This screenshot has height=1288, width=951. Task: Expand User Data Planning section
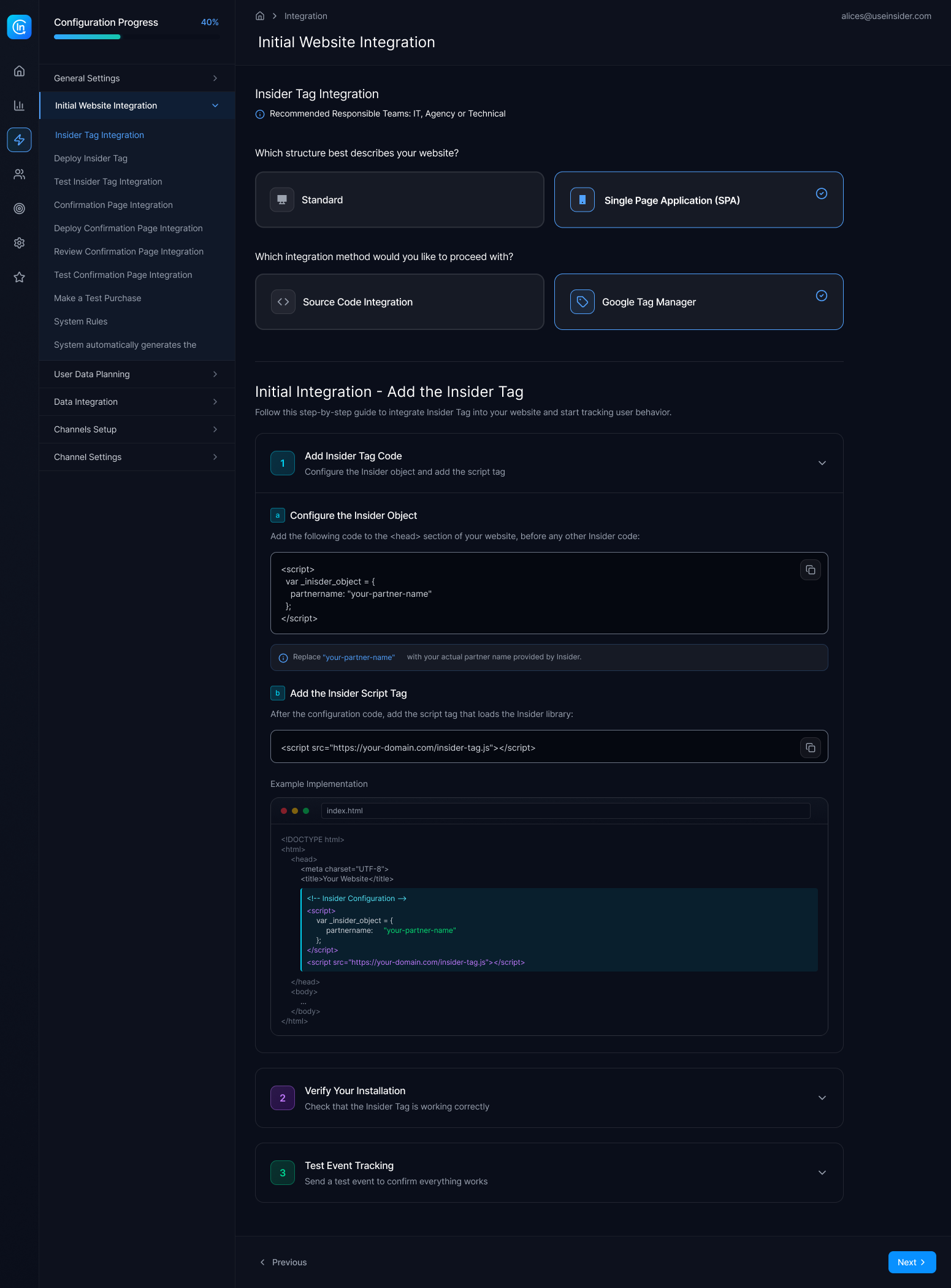(137, 374)
